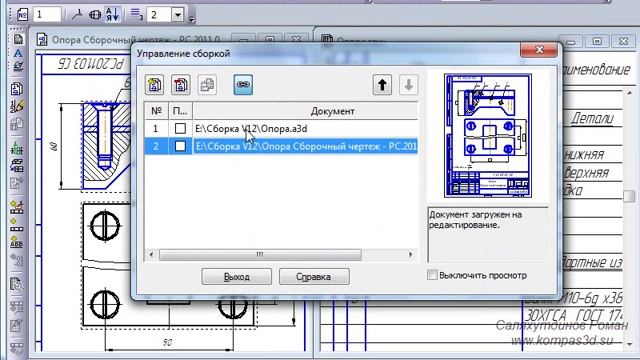Click the Документ column header
The image size is (640, 360).
(305, 111)
